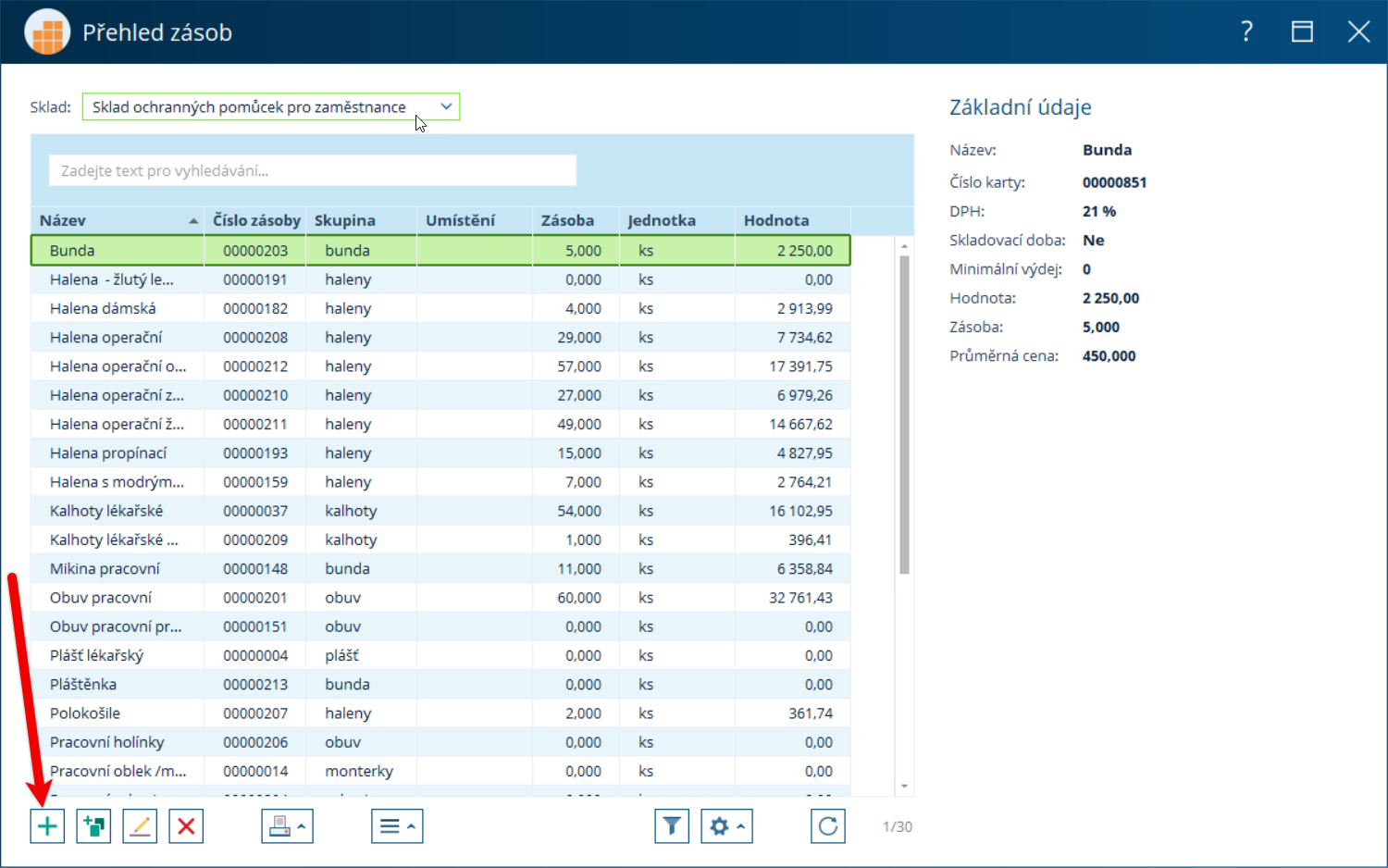1388x868 pixels.
Task: Click the vertical scrollbar thumb of the table
Action: [904, 415]
